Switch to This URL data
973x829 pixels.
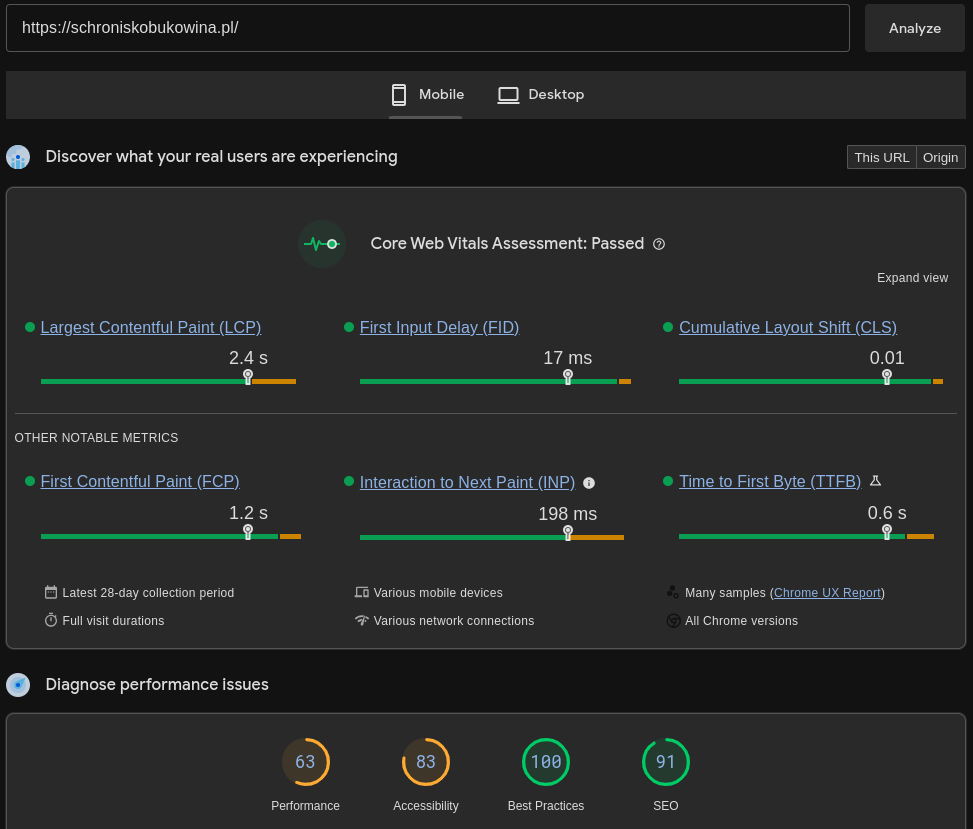881,158
